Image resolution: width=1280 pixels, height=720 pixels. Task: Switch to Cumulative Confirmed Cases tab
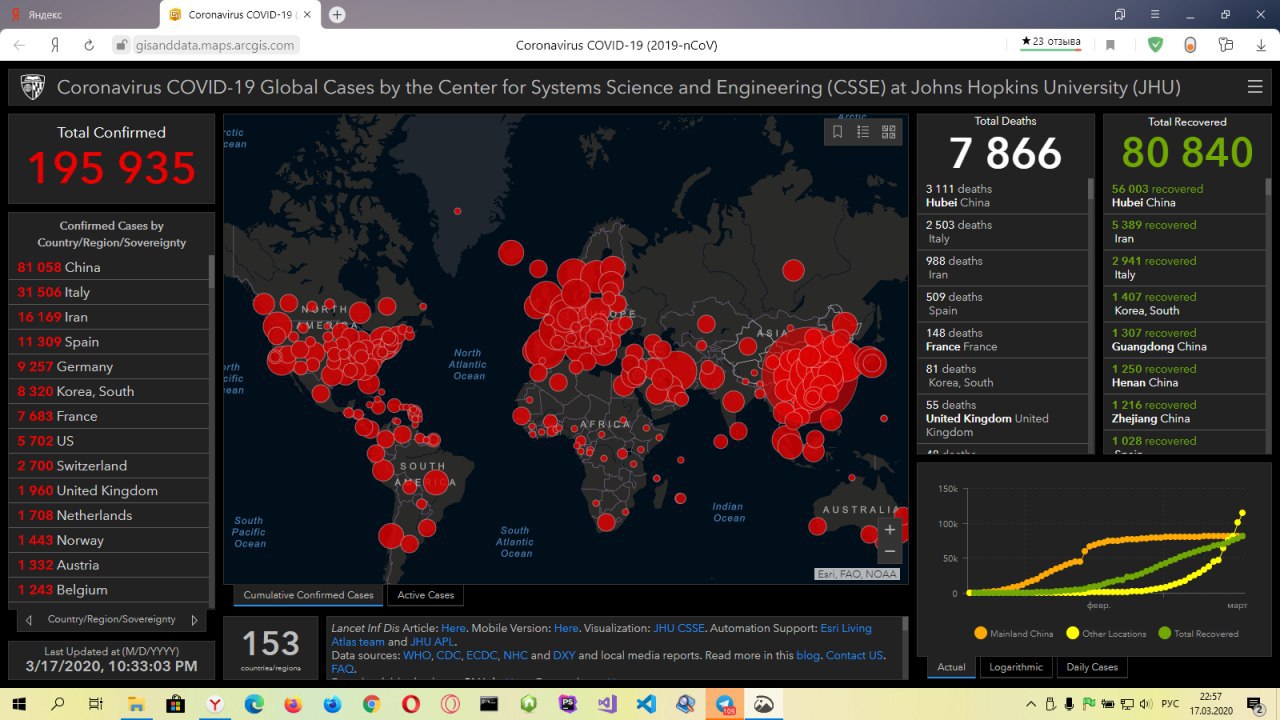[308, 595]
